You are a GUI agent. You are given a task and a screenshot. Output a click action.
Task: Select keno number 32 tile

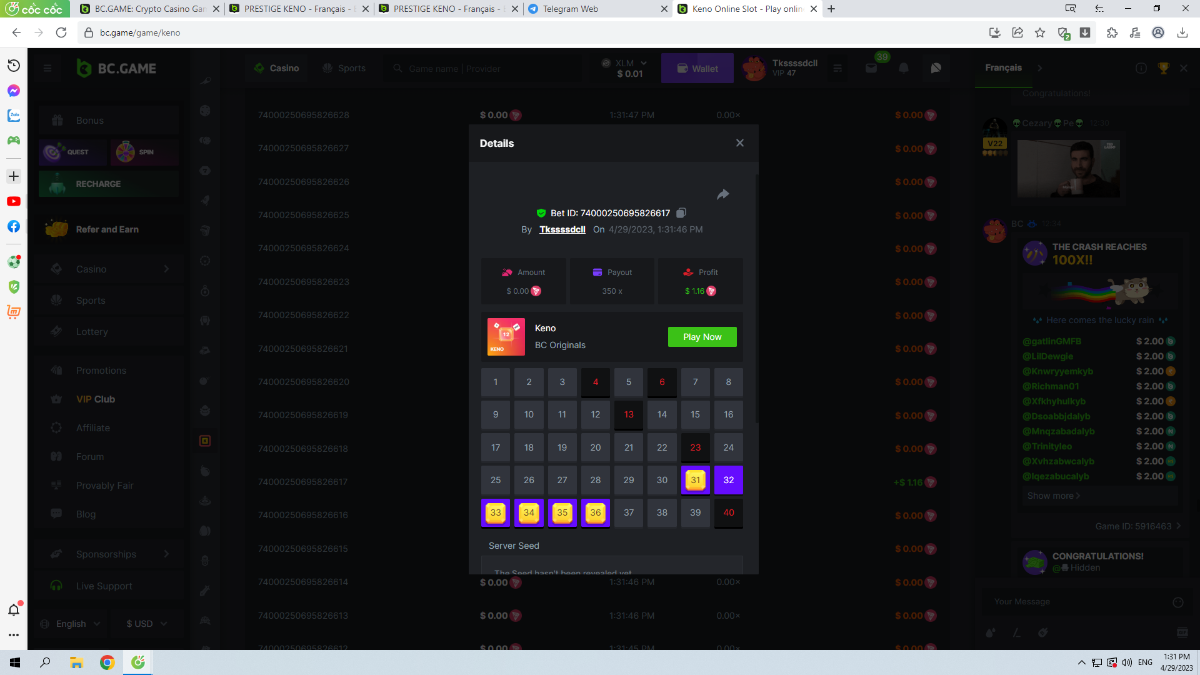pyautogui.click(x=728, y=480)
